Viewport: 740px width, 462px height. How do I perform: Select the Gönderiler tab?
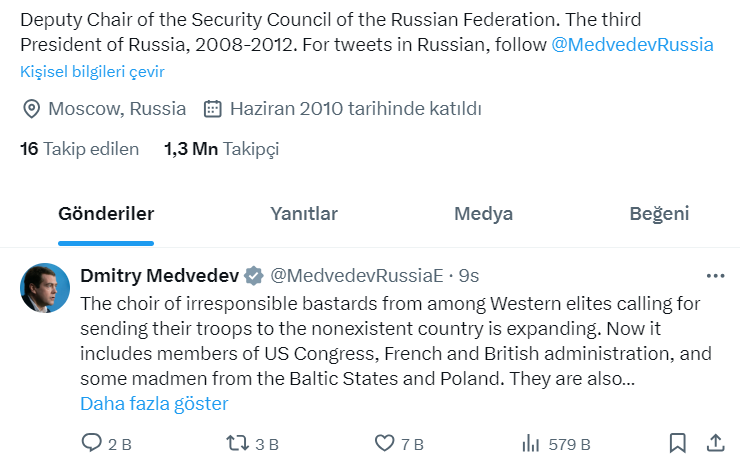click(106, 214)
